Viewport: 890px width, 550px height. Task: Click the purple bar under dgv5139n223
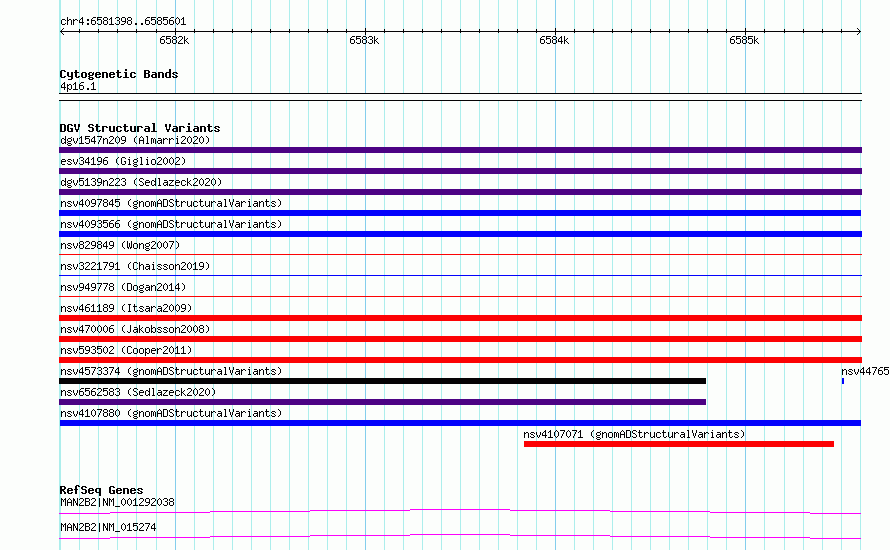coord(460,192)
